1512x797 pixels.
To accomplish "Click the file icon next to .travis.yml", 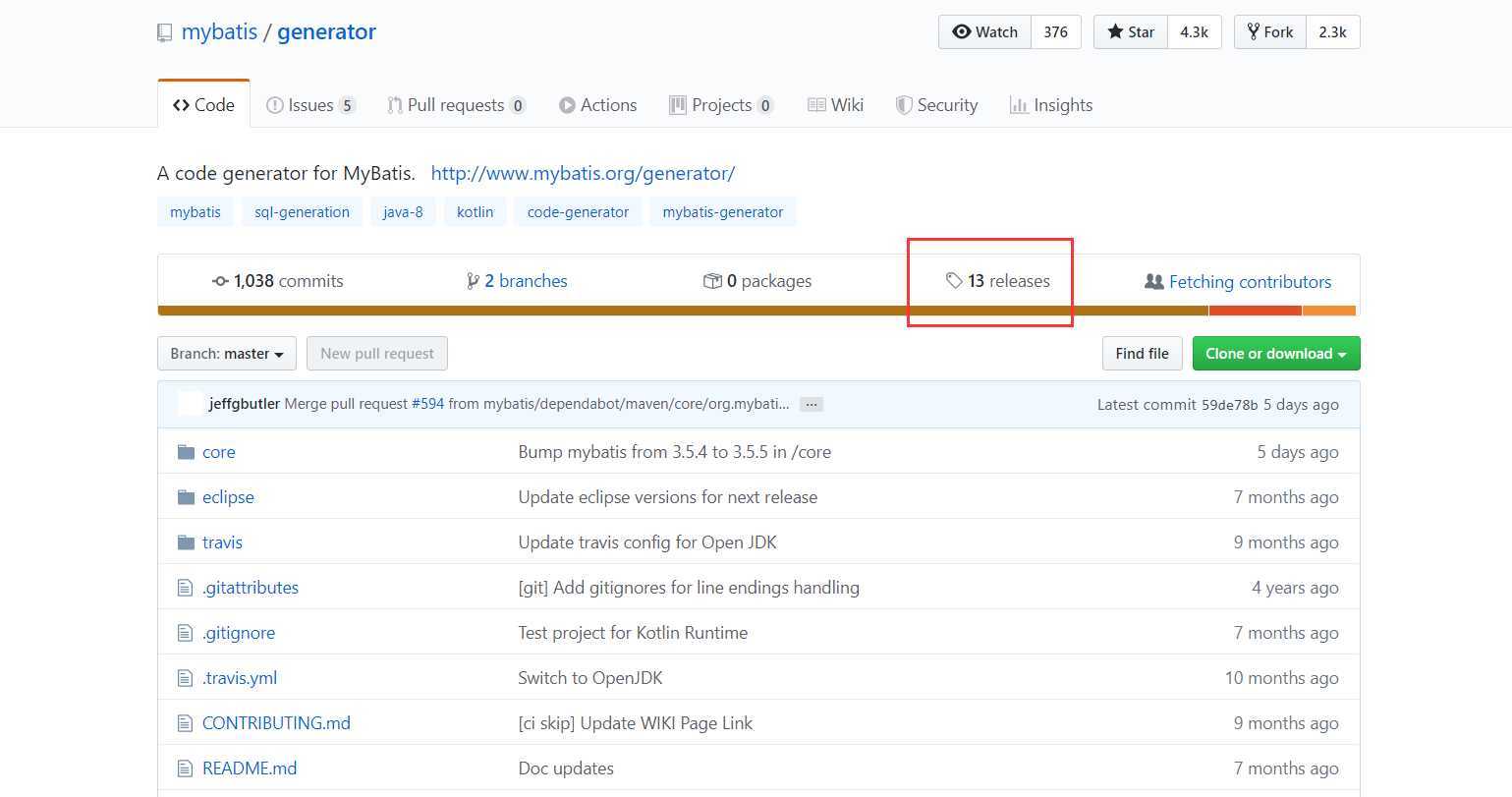I will [185, 678].
